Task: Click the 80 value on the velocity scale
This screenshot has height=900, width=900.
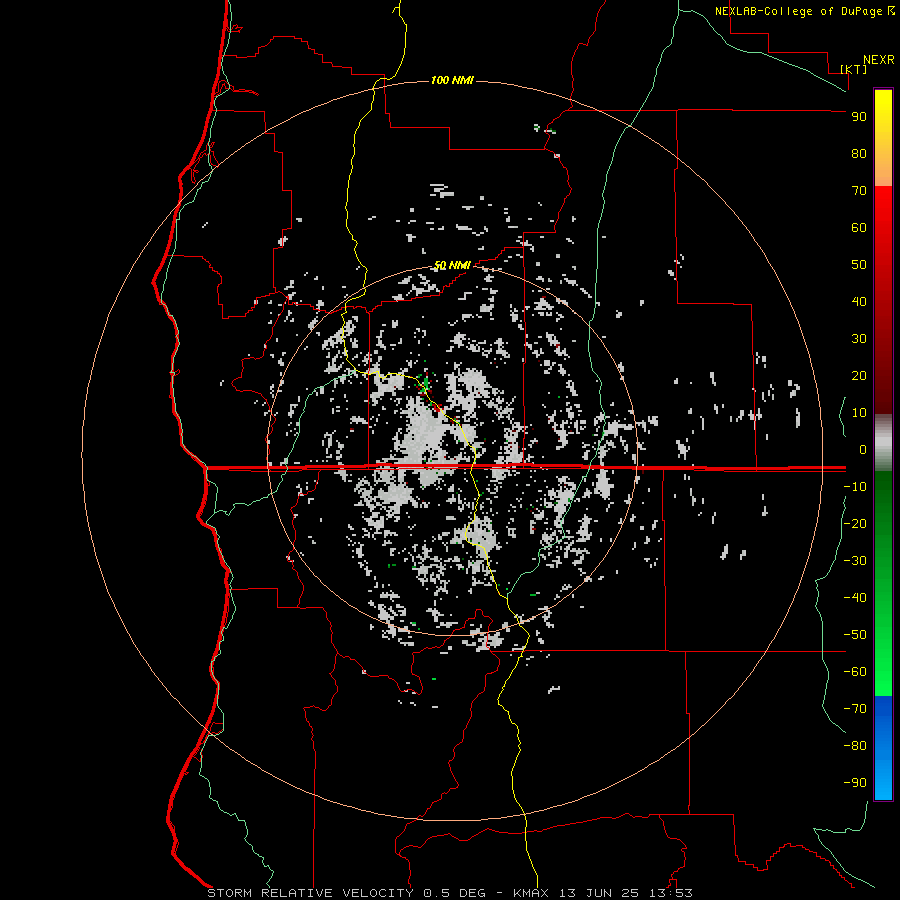Action: click(859, 153)
